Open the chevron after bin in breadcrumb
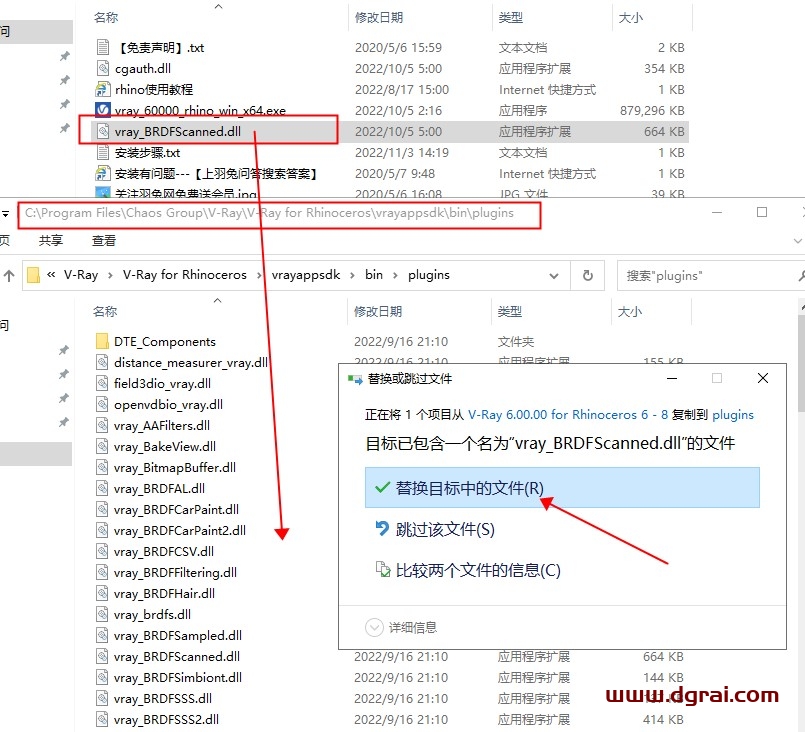 [394, 275]
